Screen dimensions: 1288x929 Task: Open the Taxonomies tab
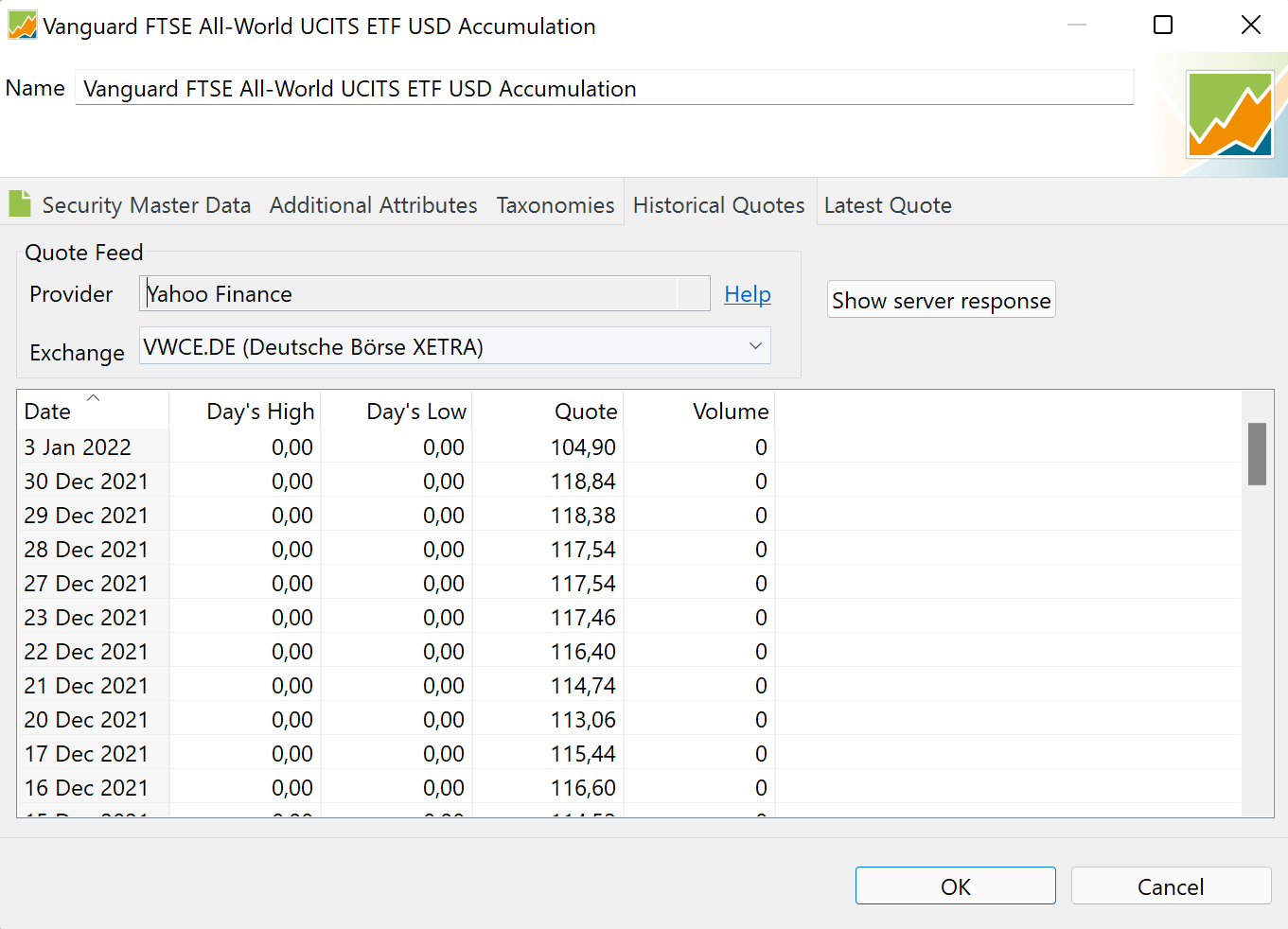tap(555, 205)
